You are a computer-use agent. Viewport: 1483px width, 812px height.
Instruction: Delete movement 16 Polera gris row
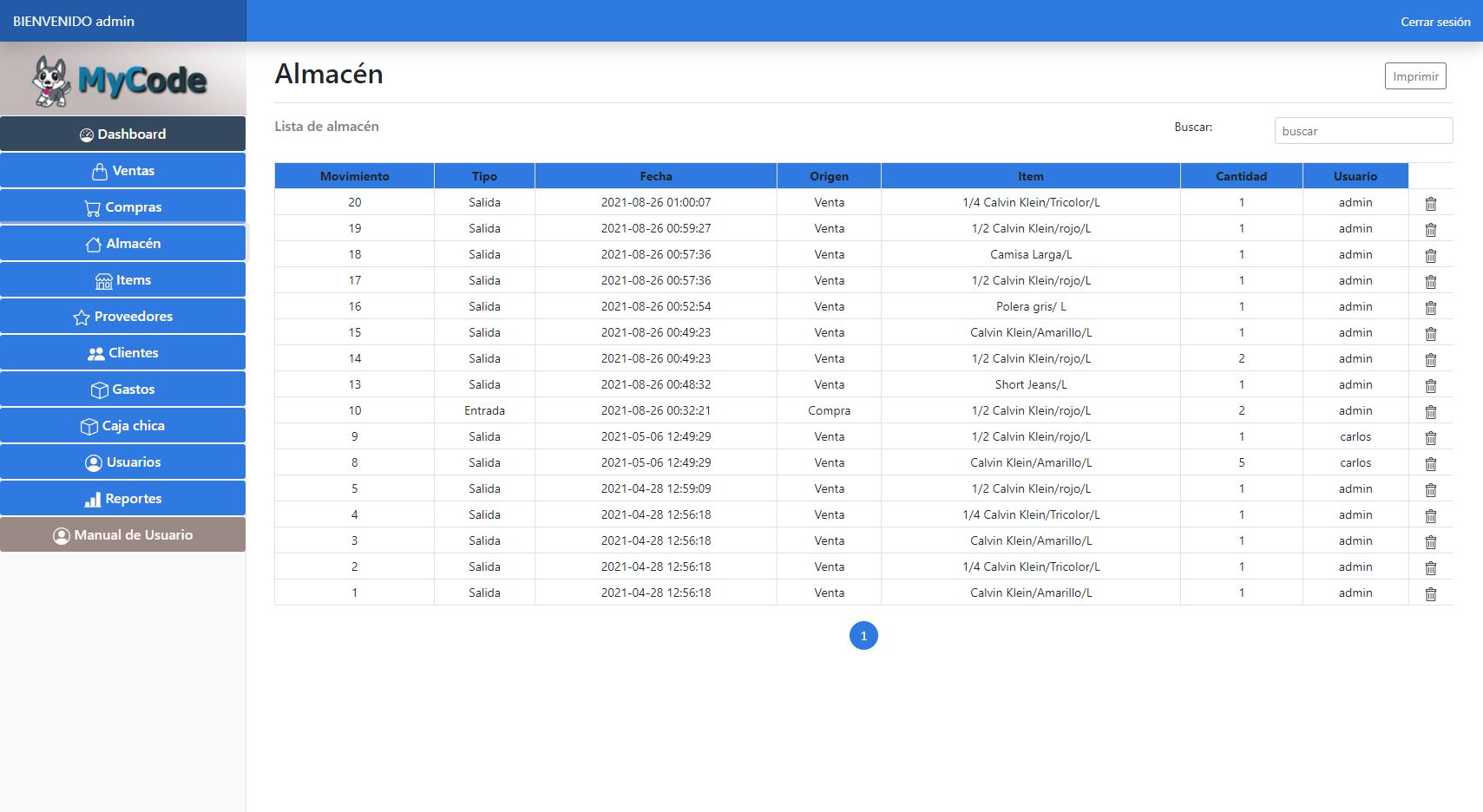coord(1430,307)
